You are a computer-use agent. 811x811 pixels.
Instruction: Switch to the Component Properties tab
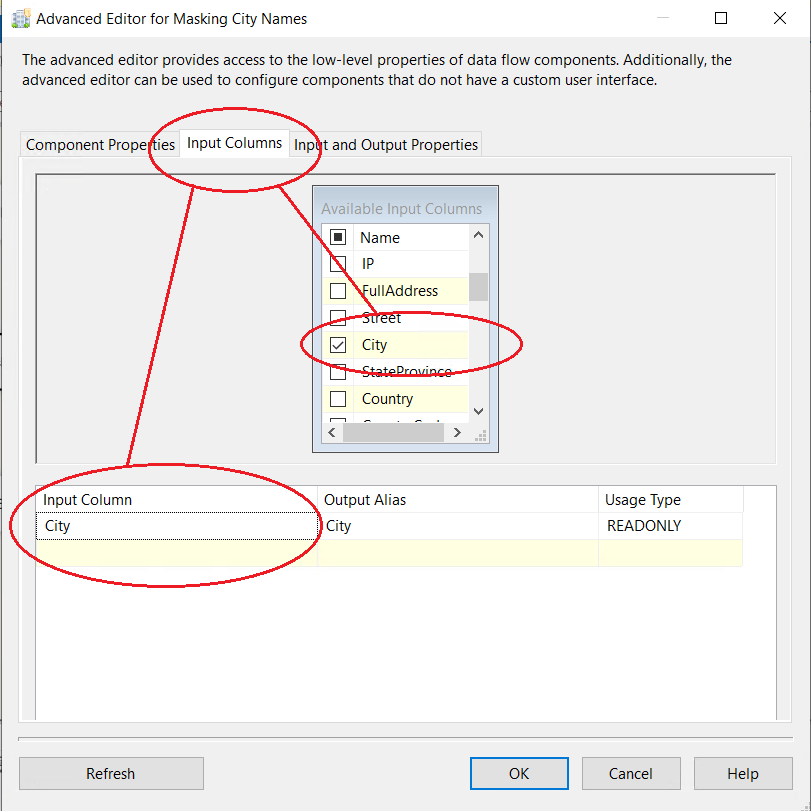coord(99,145)
